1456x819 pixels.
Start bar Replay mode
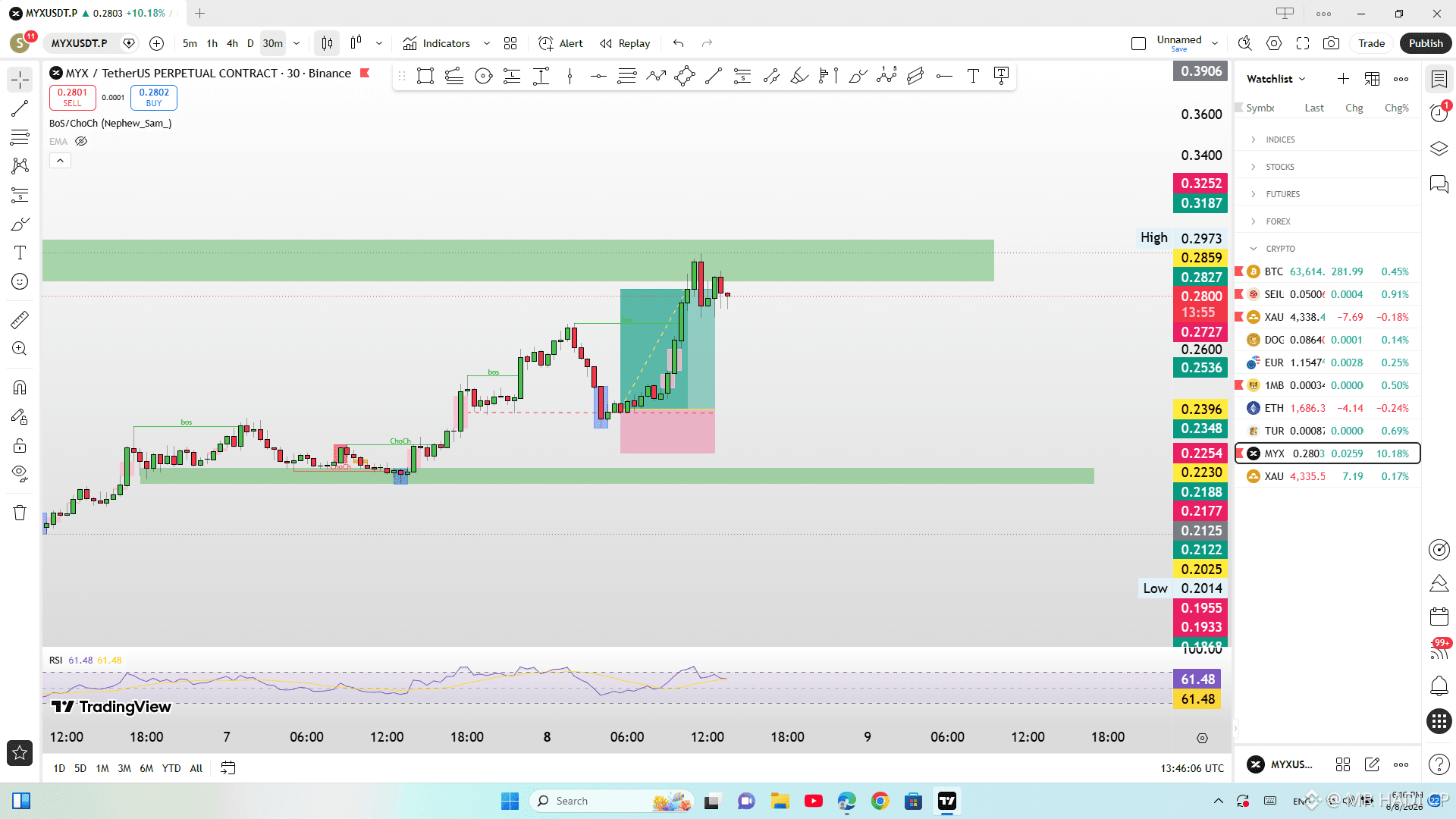click(x=625, y=43)
